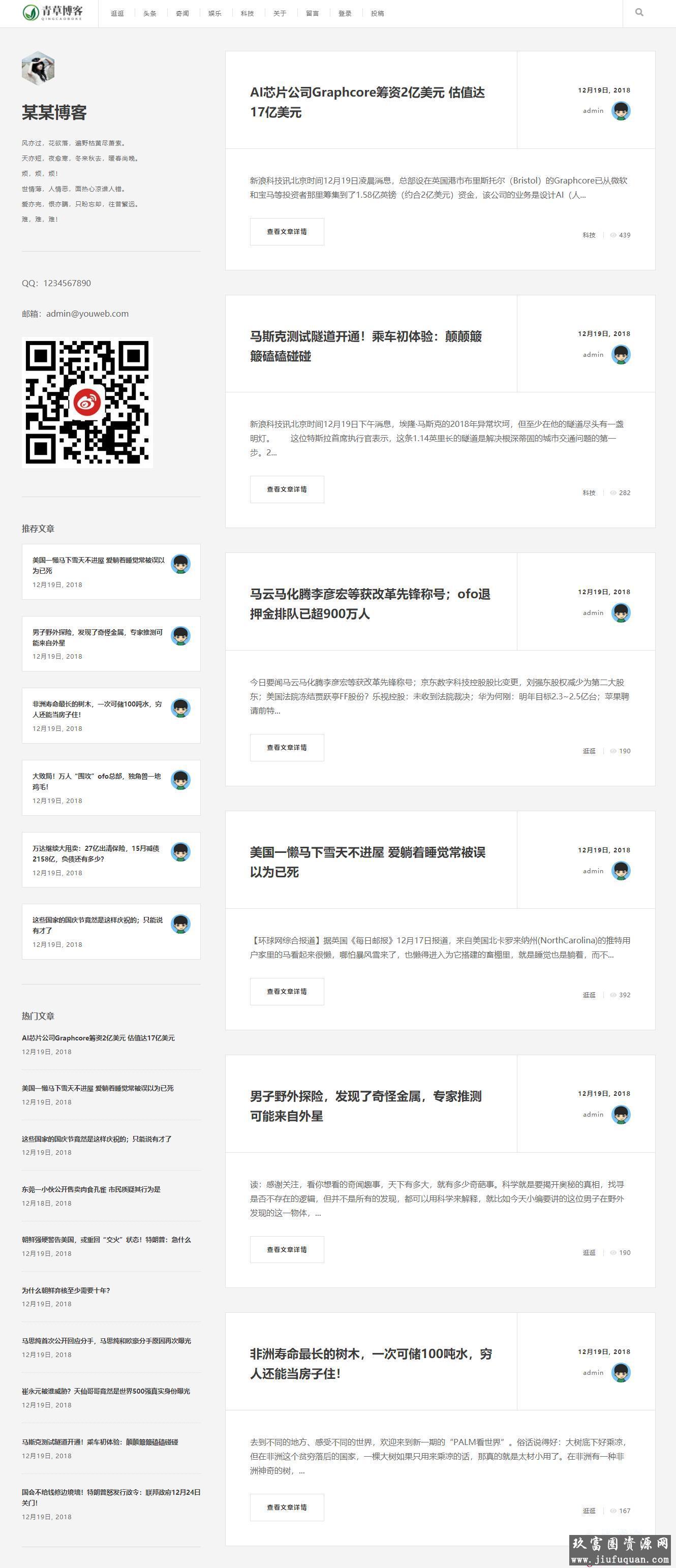This screenshot has height=1568, width=676.
Task: Click the 某某博客 blog title
Action: tap(54, 113)
